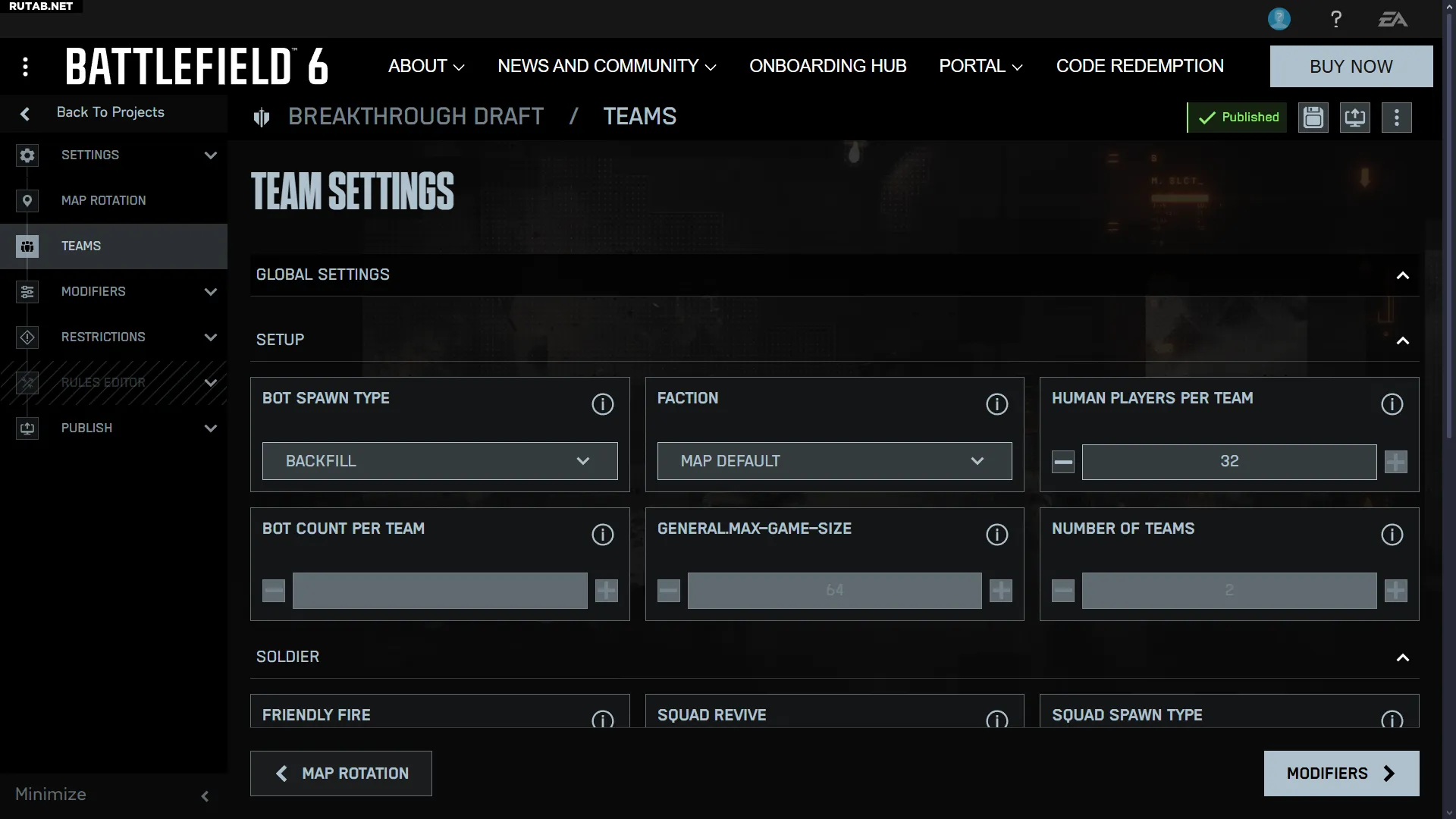
Task: Go to Modifiers via next button
Action: 1341,773
